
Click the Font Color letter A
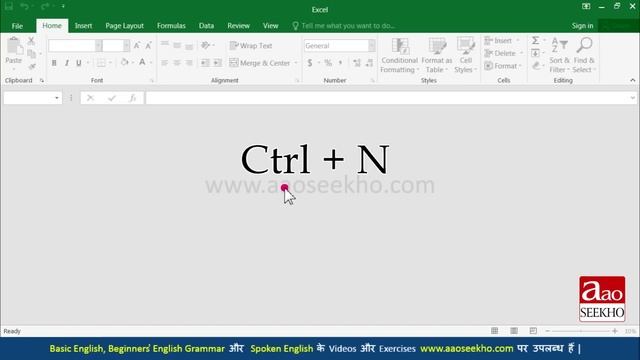pyautogui.click(x=142, y=62)
